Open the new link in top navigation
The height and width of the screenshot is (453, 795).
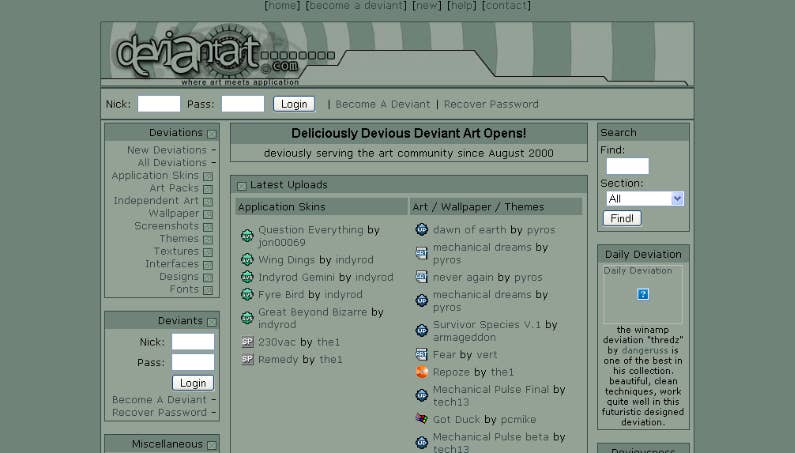pyautogui.click(x=427, y=6)
